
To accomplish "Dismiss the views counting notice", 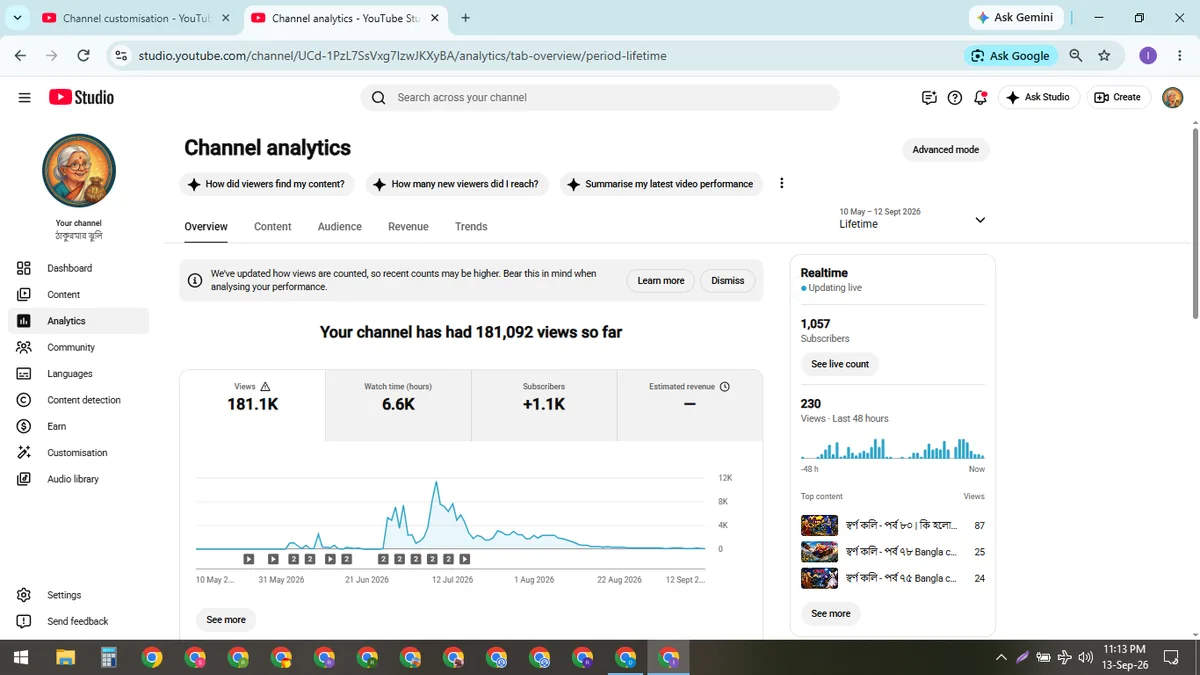I will click(x=728, y=281).
